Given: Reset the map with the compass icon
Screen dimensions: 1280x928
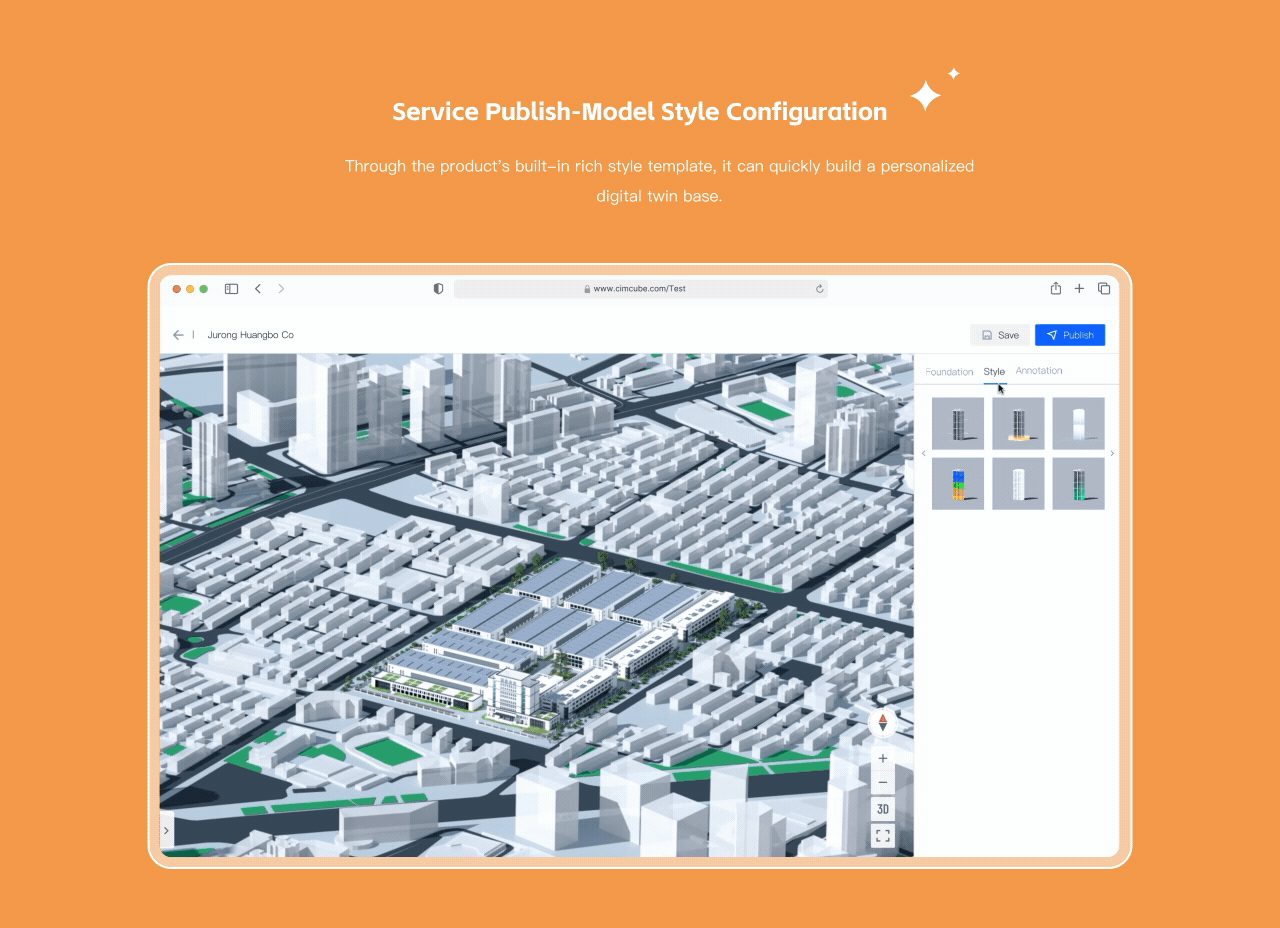Looking at the screenshot, I should tap(883, 722).
